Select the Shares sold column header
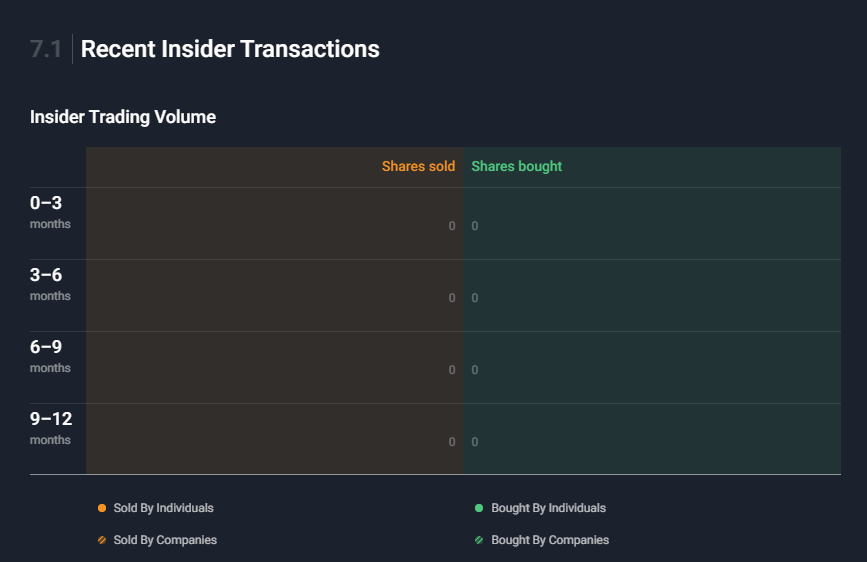This screenshot has width=867, height=562. click(418, 166)
